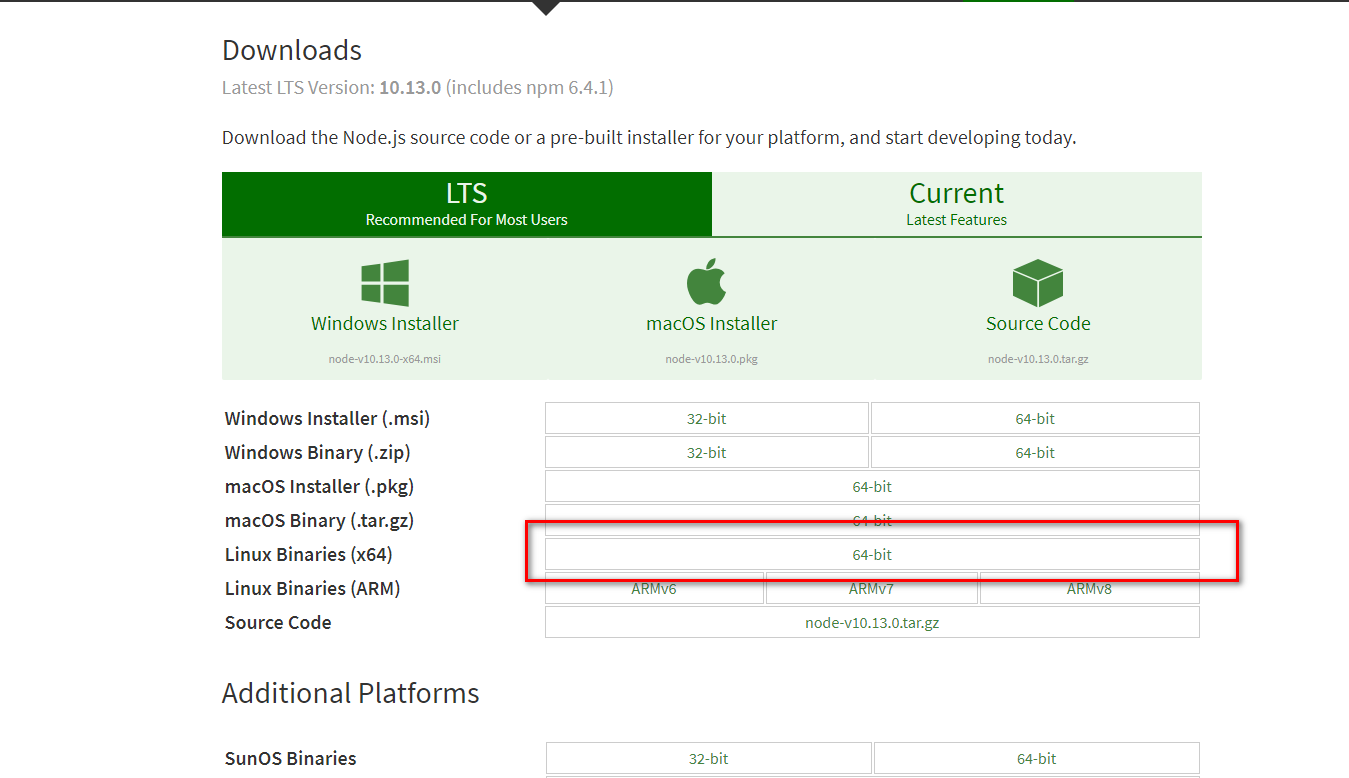Download Linux Binaries ARMv8
The image size is (1349, 778).
pyautogui.click(x=1089, y=589)
